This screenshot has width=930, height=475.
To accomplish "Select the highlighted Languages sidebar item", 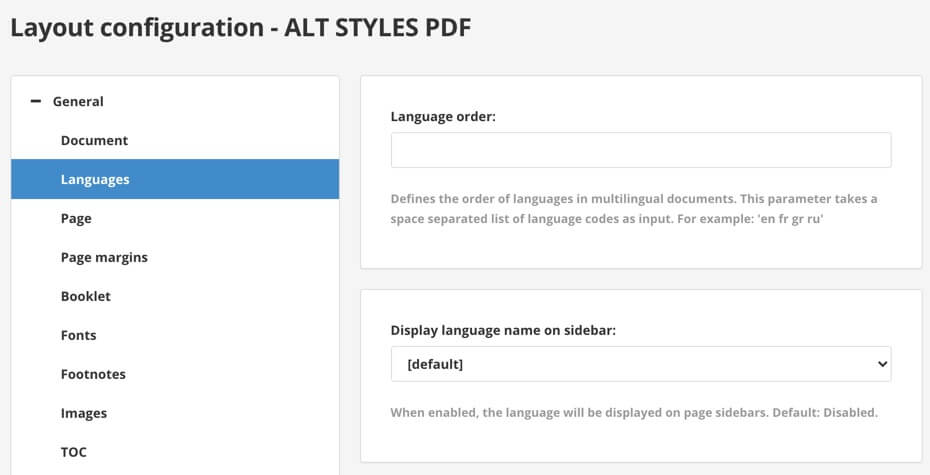I will coord(95,179).
